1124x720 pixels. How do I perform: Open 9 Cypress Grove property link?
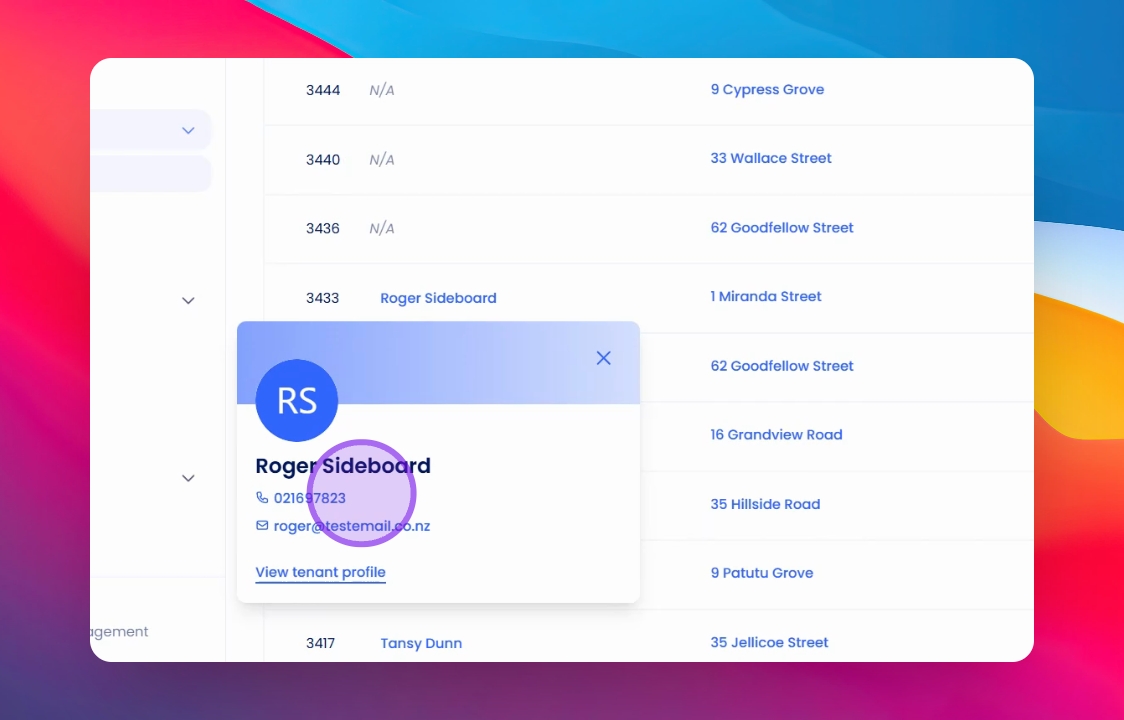coord(767,90)
